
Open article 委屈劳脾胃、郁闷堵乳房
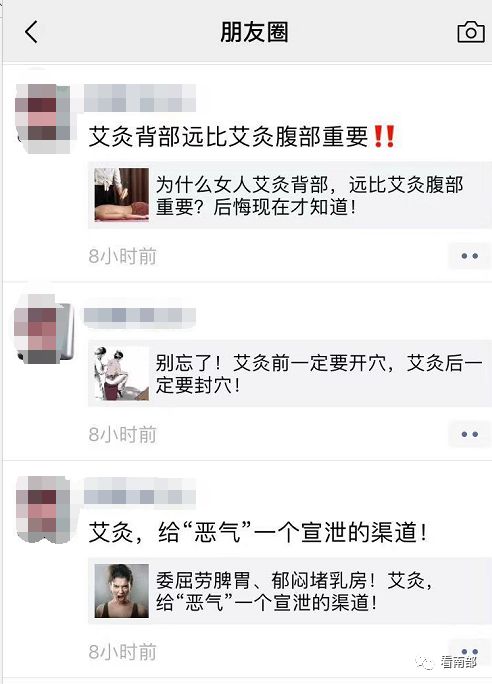click(290, 591)
